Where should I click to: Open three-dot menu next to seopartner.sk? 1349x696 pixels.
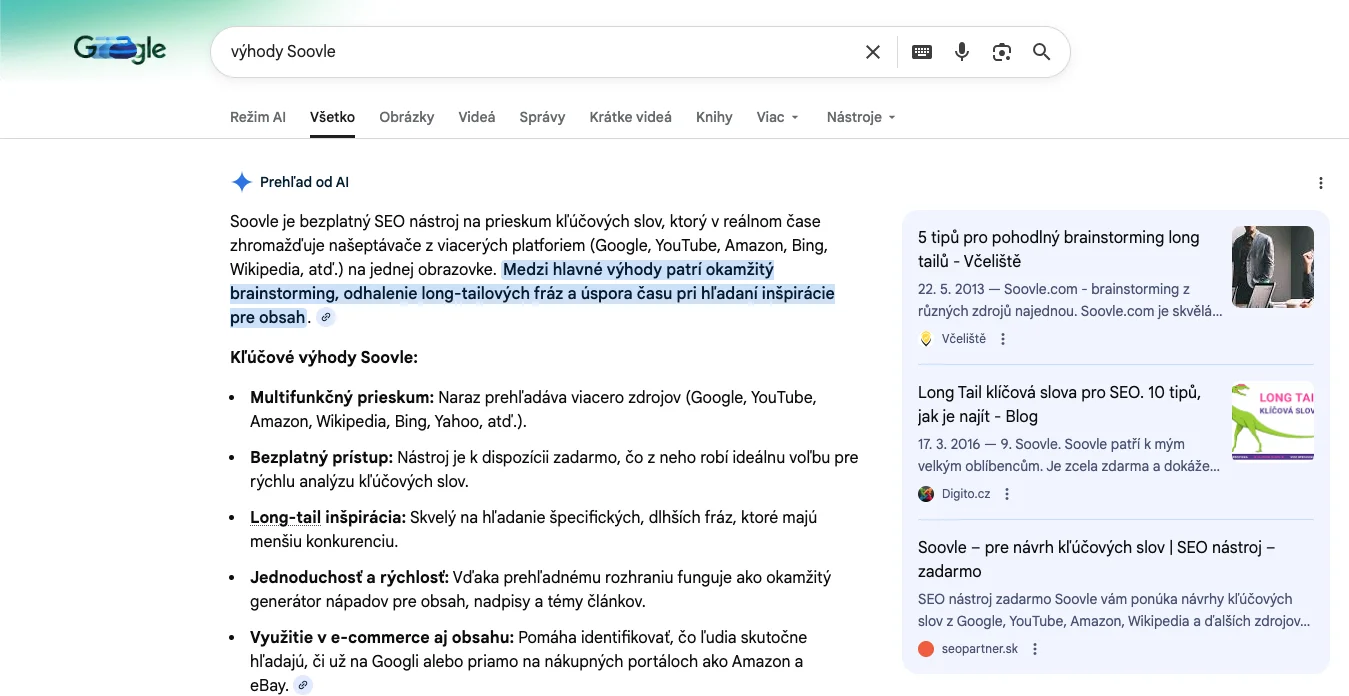1035,649
